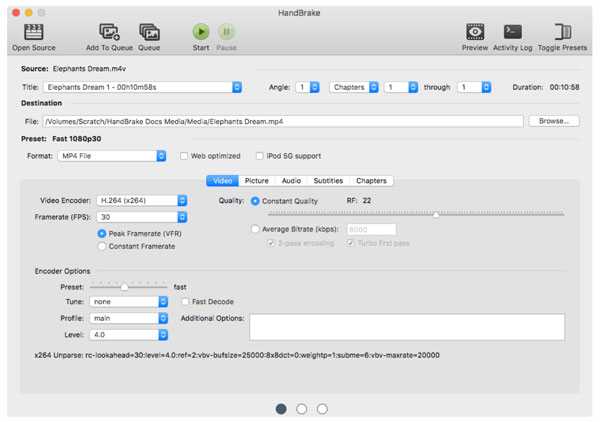
Task: Open the Queue window icon
Action: 149,32
